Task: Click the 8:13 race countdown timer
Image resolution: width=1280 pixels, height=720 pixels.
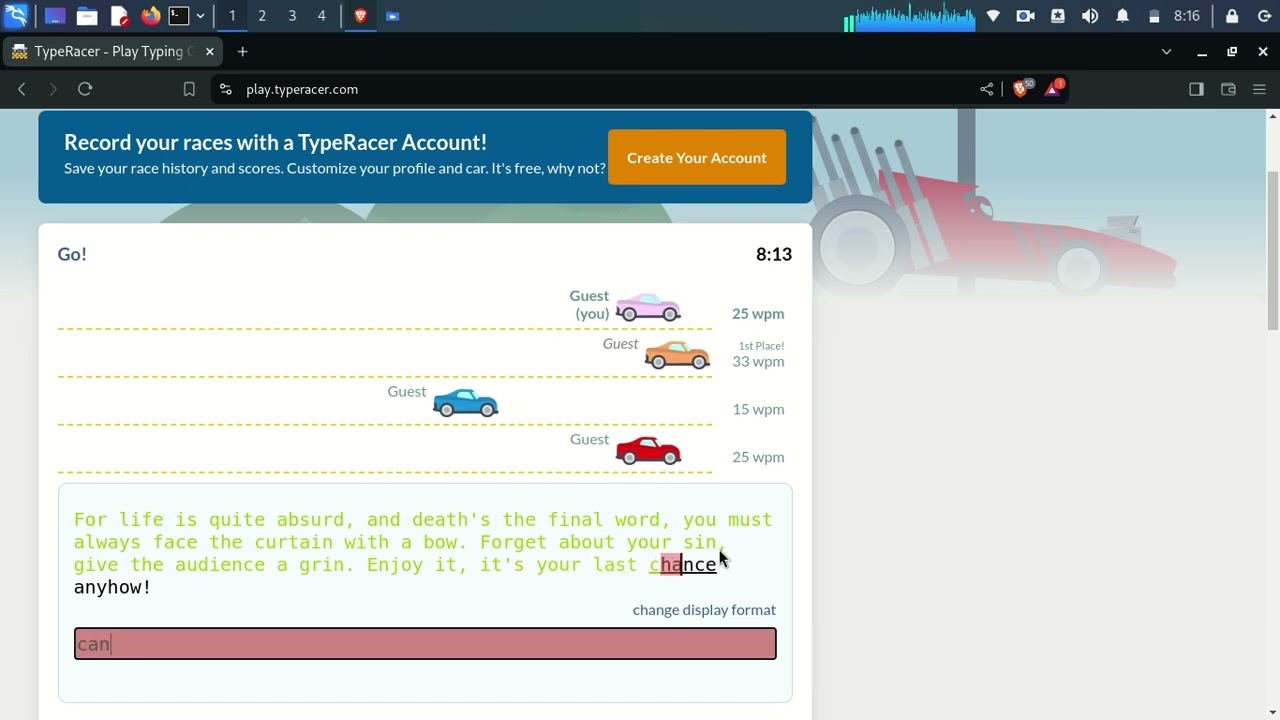Action: 774,254
